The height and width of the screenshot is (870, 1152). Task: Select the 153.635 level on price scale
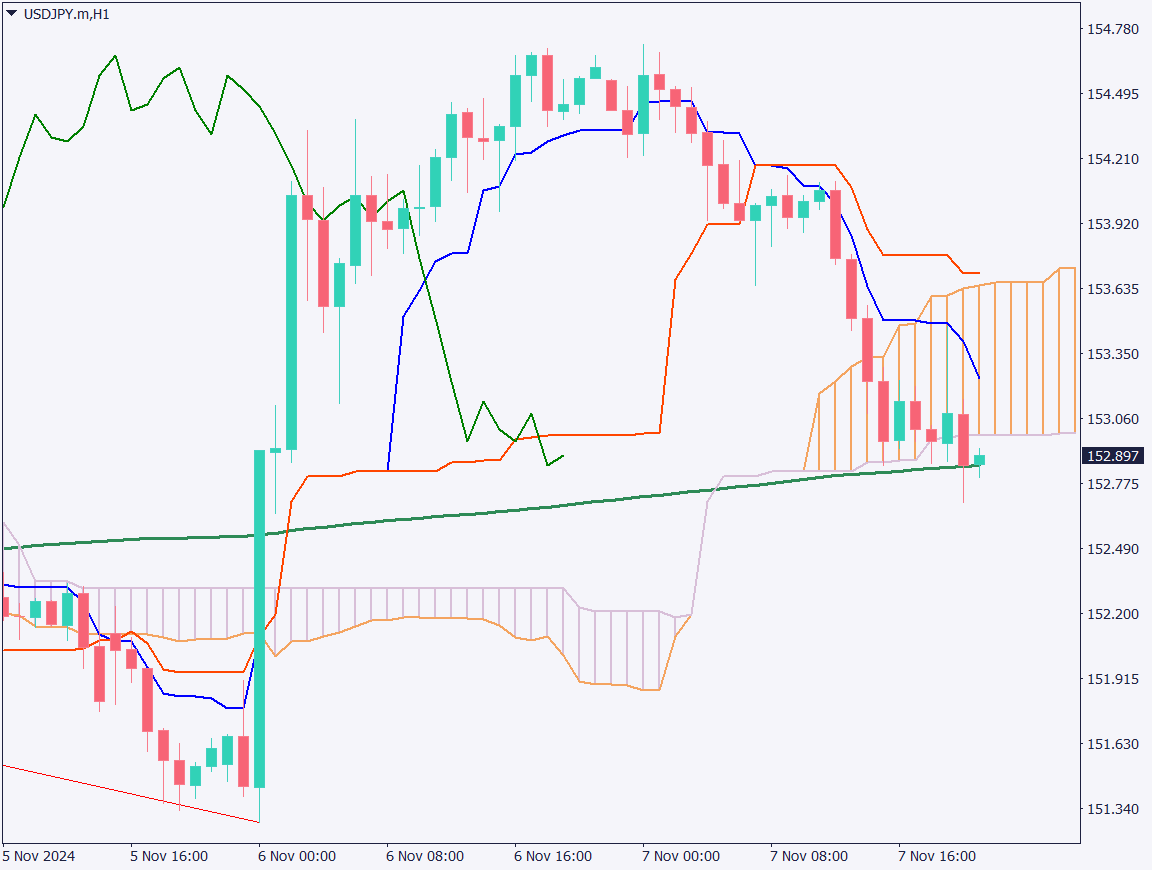(x=1112, y=289)
